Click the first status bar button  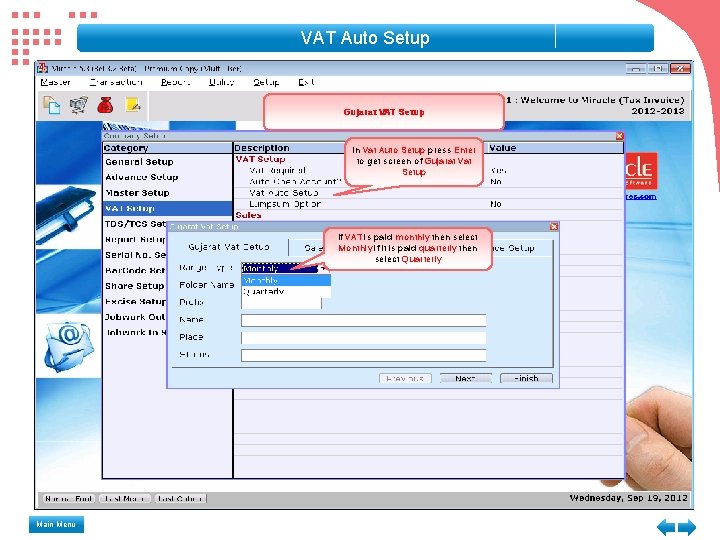click(x=68, y=499)
